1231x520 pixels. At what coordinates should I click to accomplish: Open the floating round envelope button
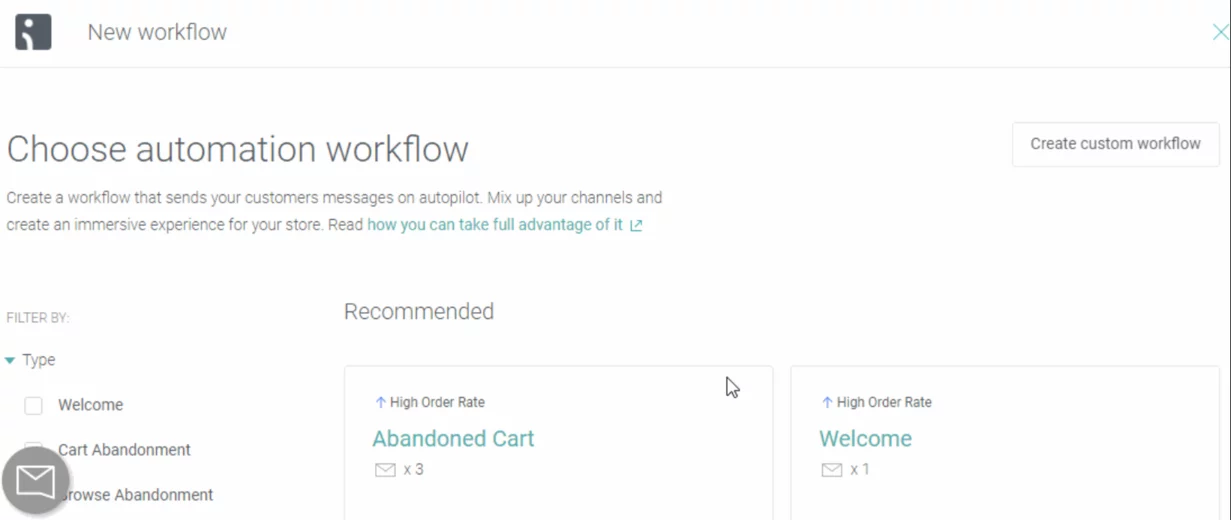[x=36, y=482]
